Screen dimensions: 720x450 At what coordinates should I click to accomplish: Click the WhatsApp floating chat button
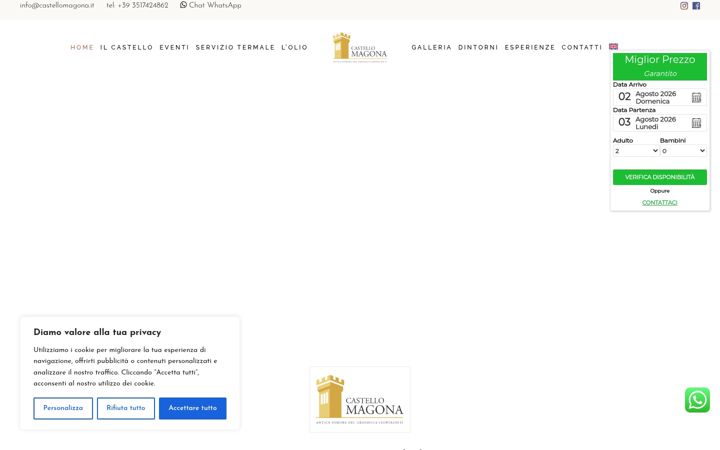click(x=697, y=399)
